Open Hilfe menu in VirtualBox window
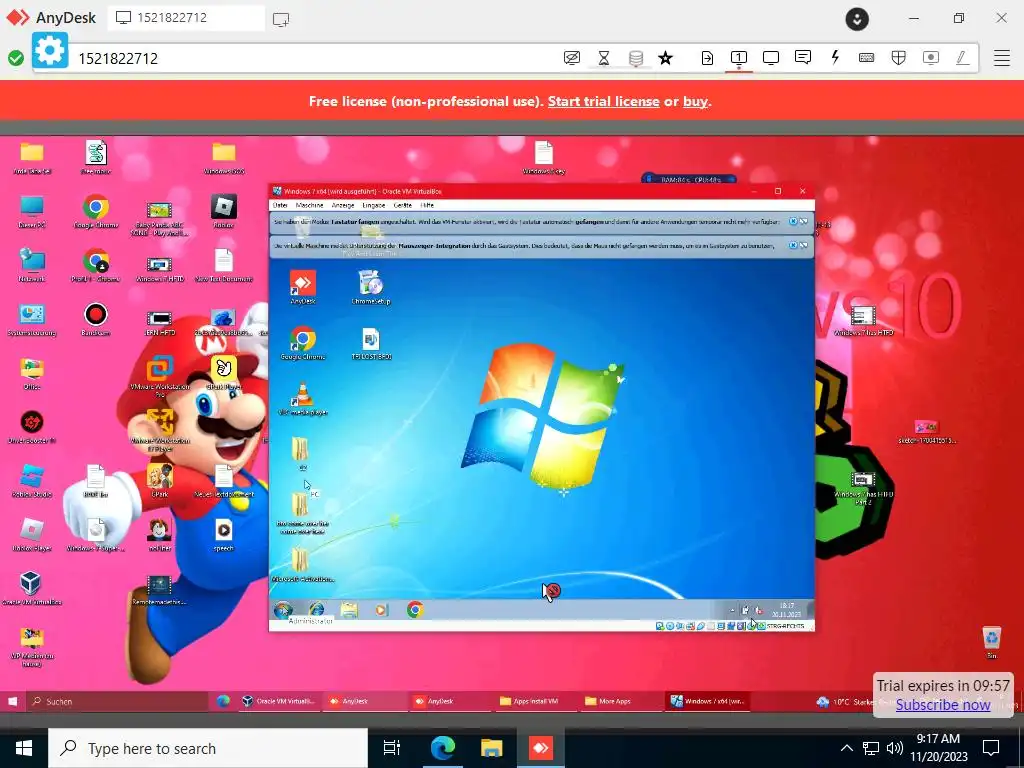The image size is (1024, 768). click(x=427, y=205)
